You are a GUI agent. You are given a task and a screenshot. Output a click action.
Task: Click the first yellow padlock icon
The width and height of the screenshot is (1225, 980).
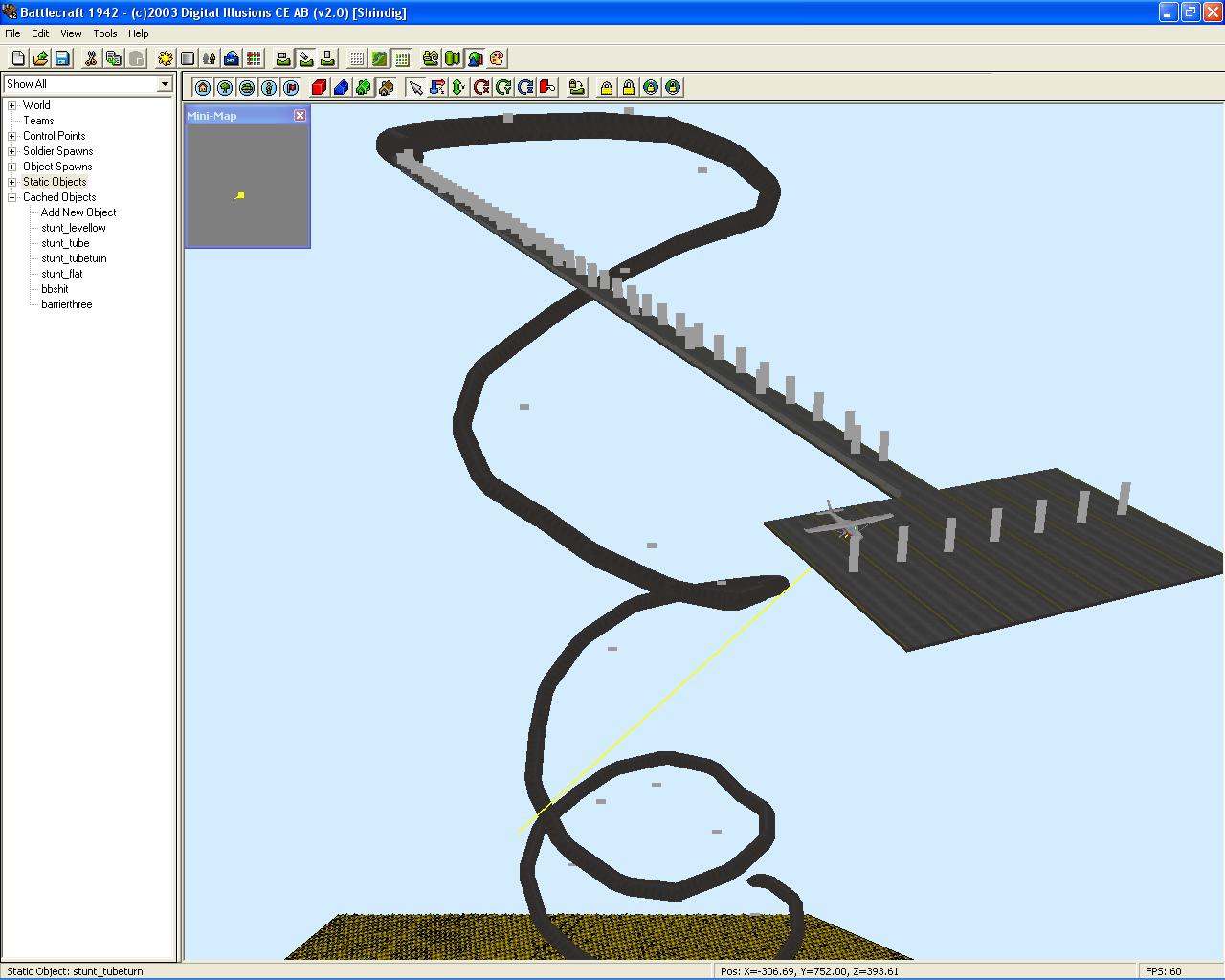tap(606, 87)
